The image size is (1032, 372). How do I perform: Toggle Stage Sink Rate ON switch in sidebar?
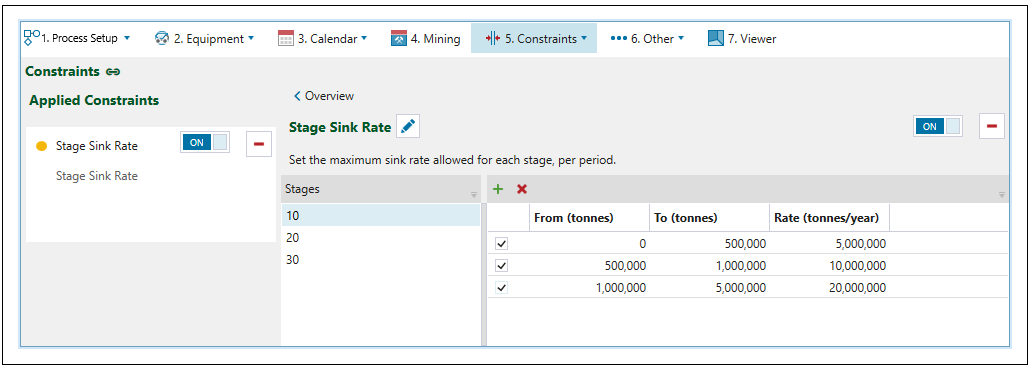pos(205,142)
